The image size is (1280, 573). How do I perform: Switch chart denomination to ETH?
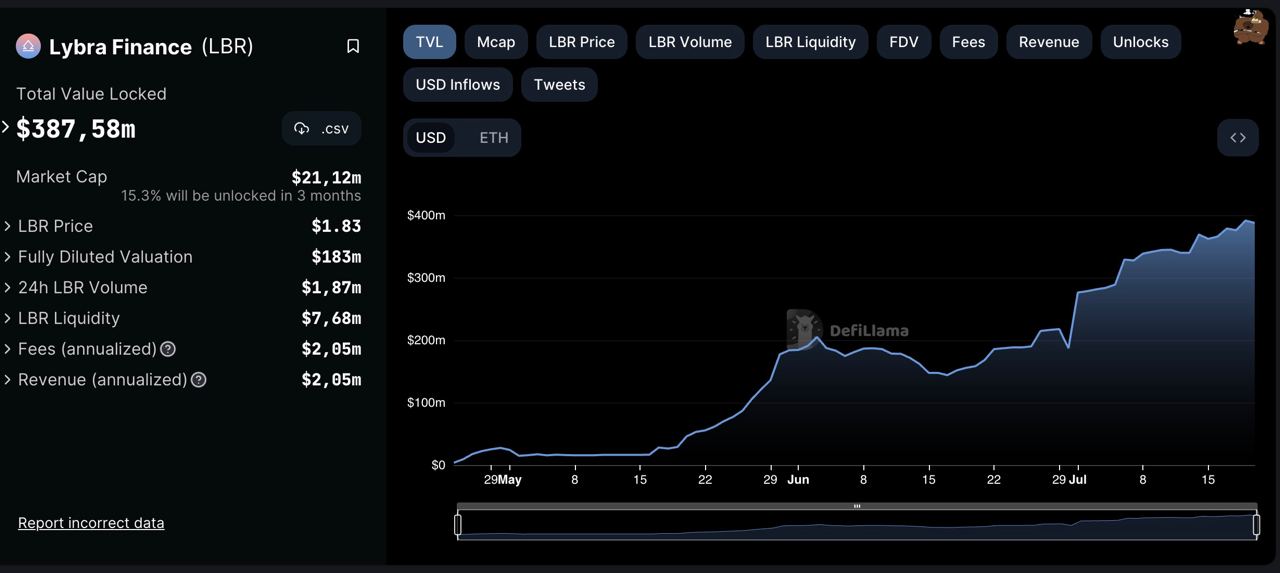click(494, 137)
